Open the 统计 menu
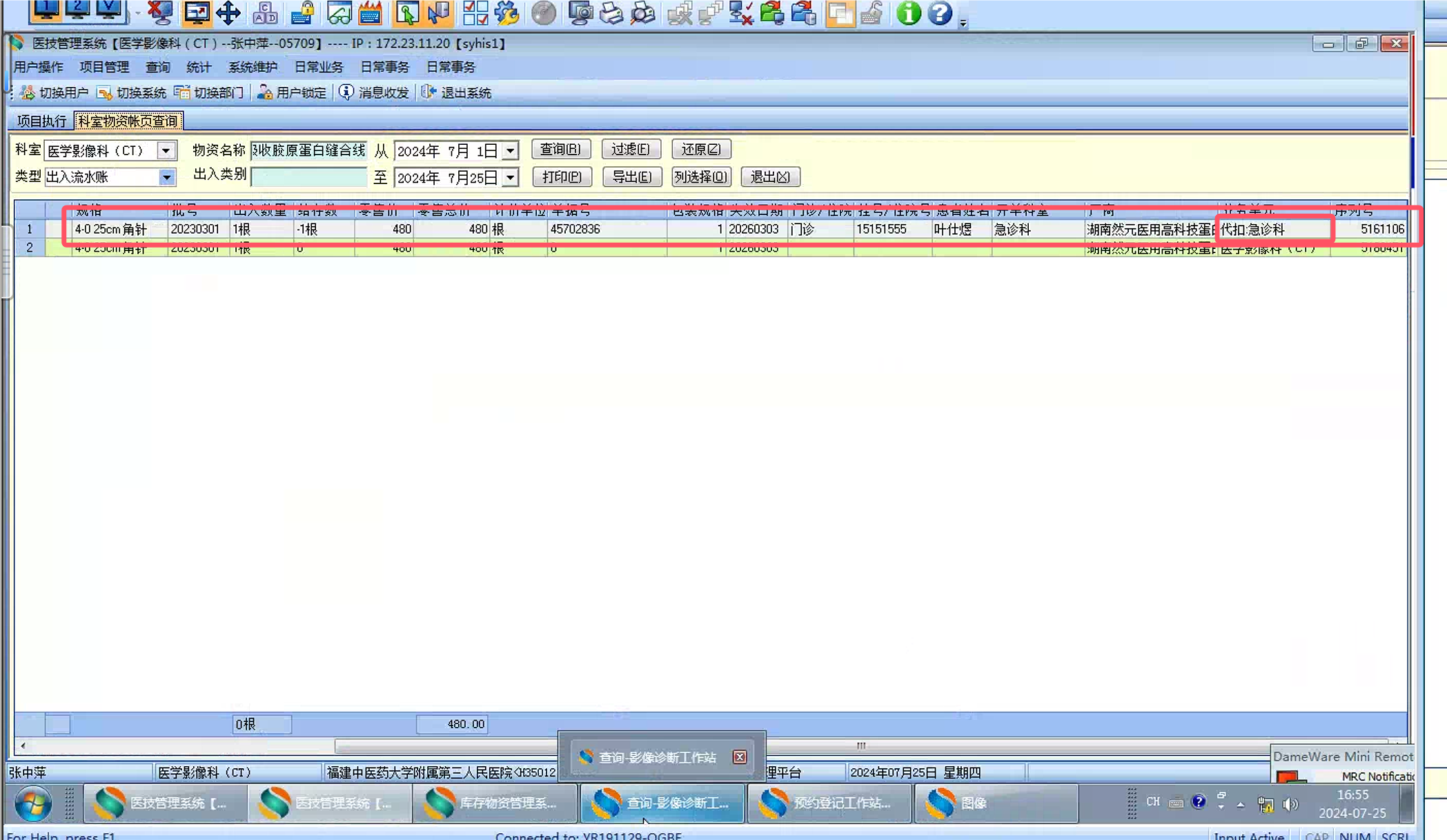Viewport: 1447px width, 840px height. [x=198, y=67]
